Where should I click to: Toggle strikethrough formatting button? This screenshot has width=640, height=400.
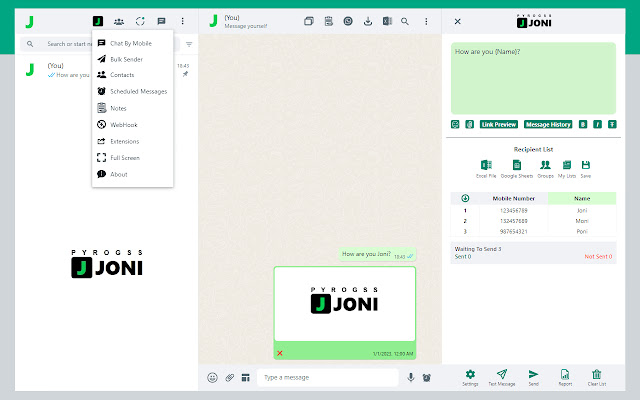[612, 124]
